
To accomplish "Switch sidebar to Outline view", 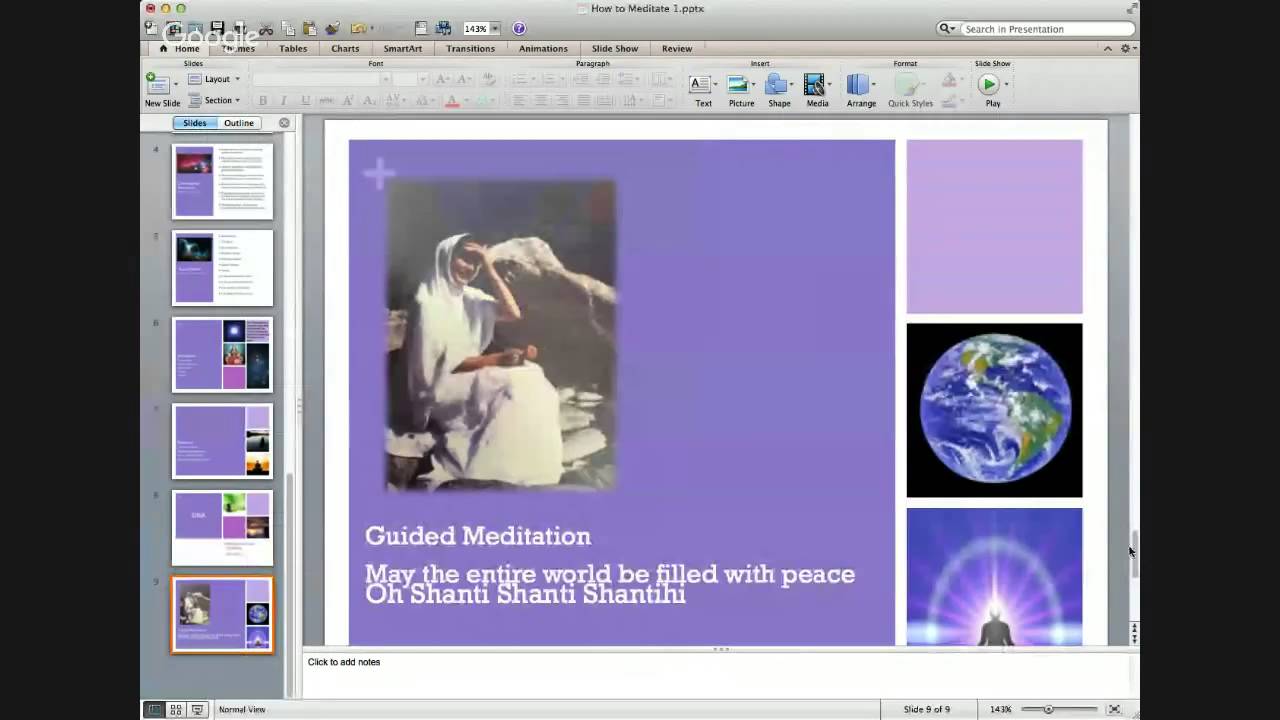I will [x=238, y=123].
